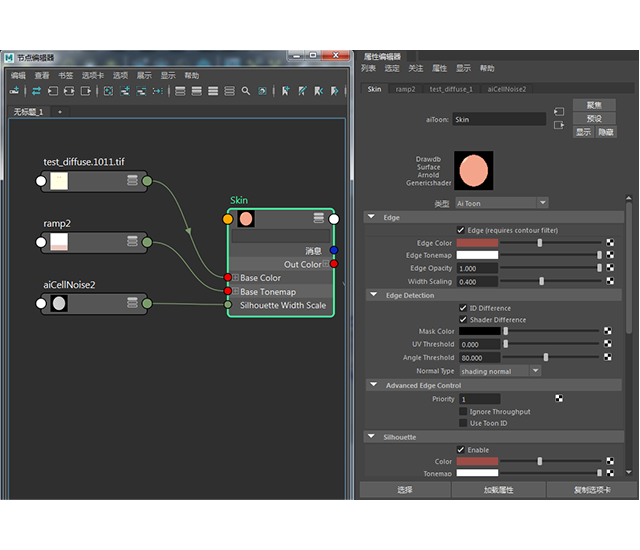Click the go-to-output-connection icon below aiToon name
Image resolution: width=640 pixels, height=550 pixels.
coord(558,125)
